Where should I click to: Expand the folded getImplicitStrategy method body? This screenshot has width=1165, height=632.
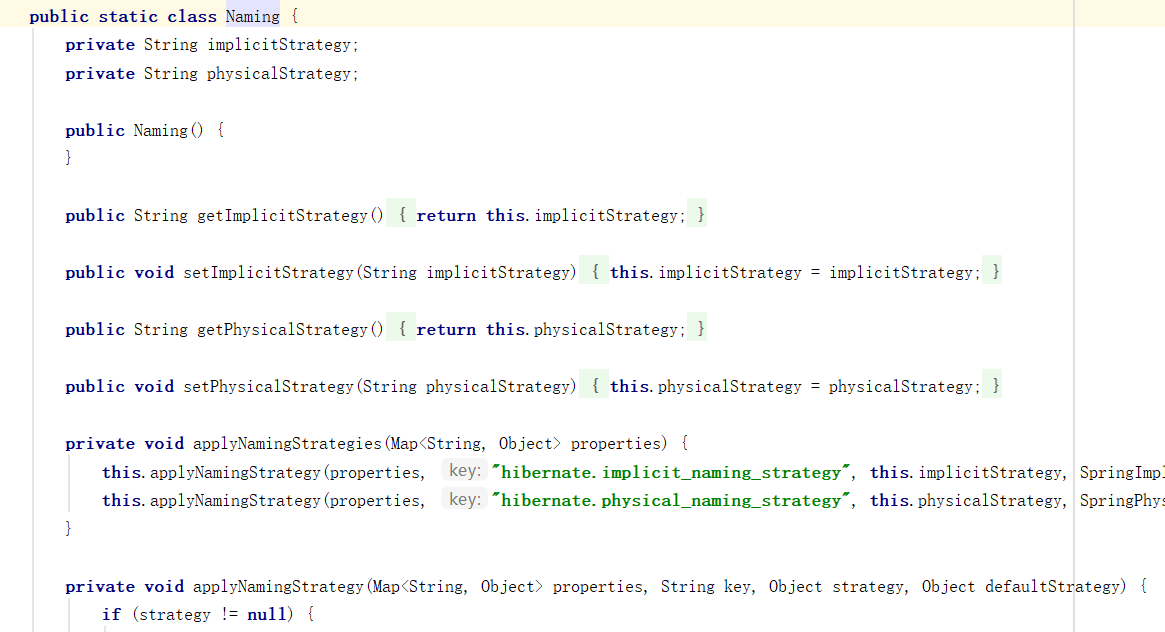coord(550,214)
